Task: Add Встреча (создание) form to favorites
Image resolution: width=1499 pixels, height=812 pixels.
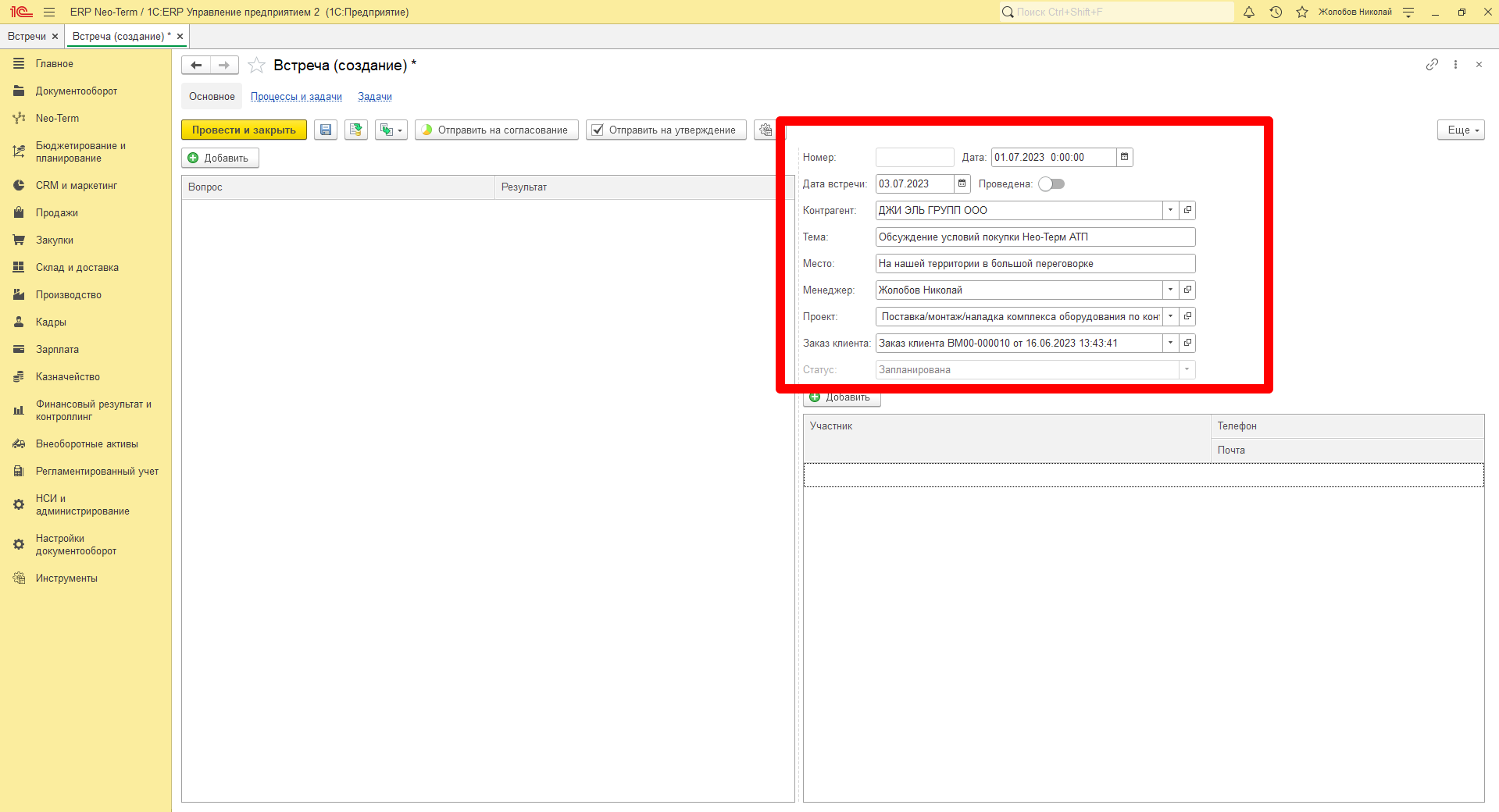Action: [x=256, y=66]
